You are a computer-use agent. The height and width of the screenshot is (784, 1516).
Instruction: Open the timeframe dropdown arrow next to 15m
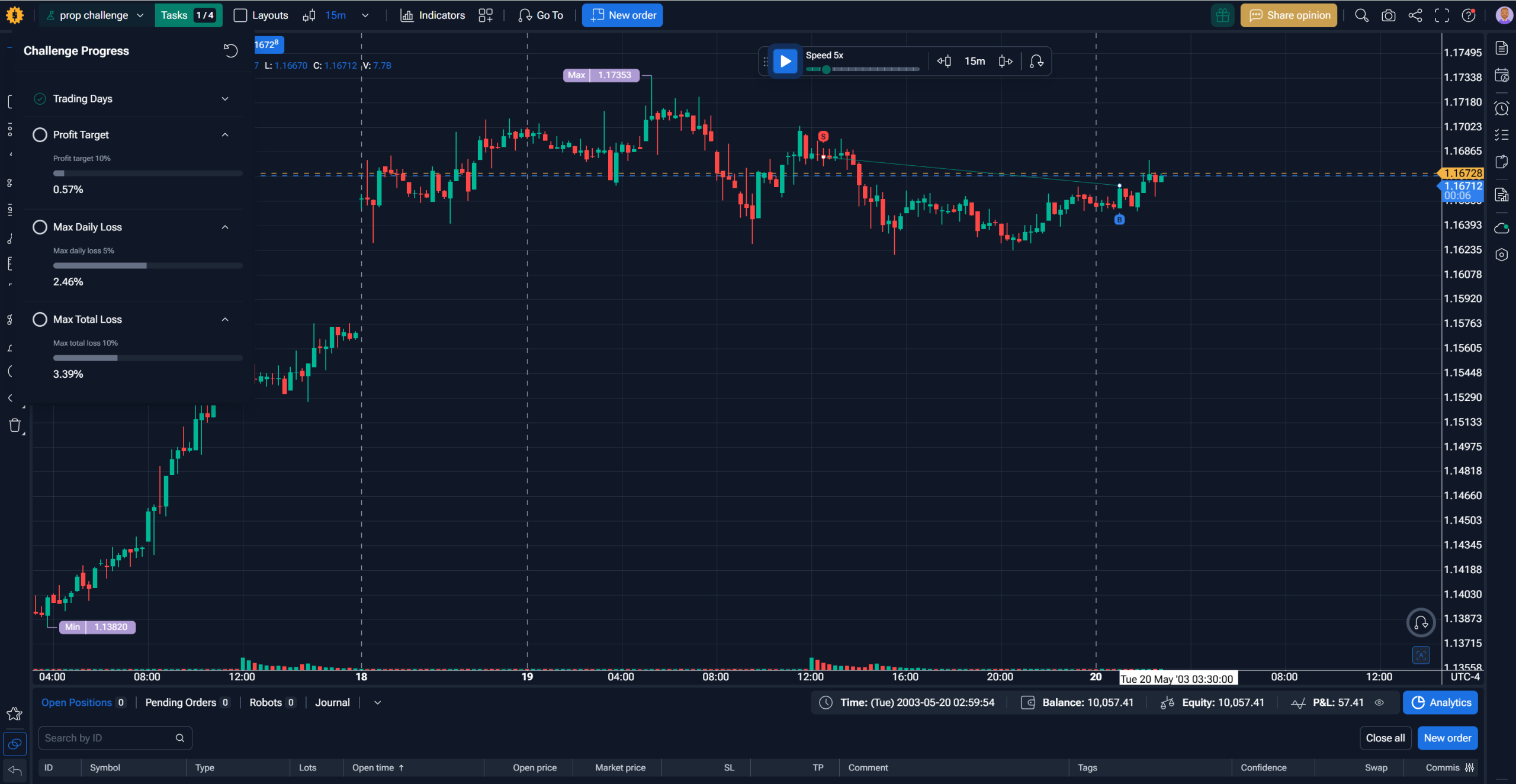tap(365, 15)
